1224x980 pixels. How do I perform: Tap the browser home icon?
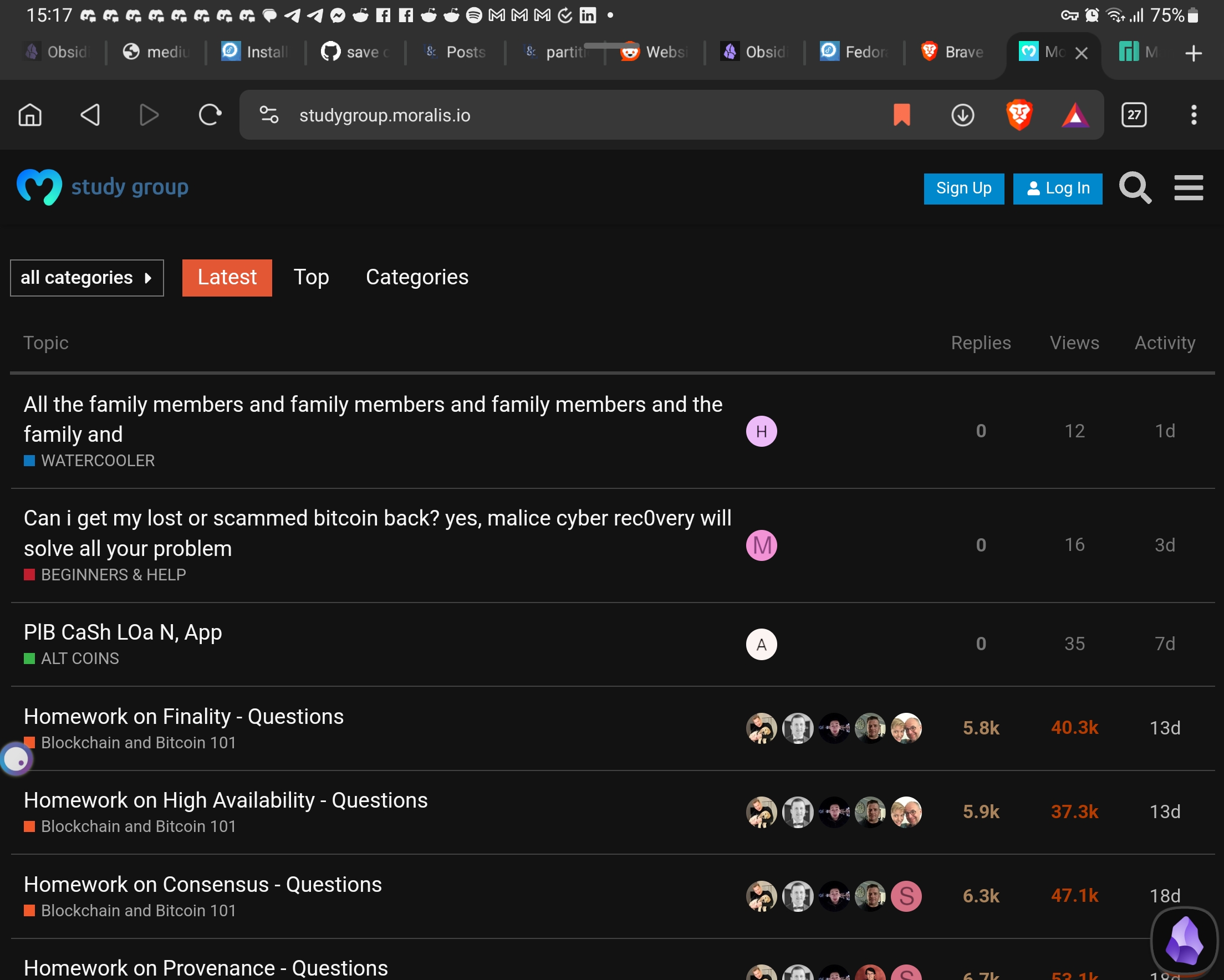point(30,115)
